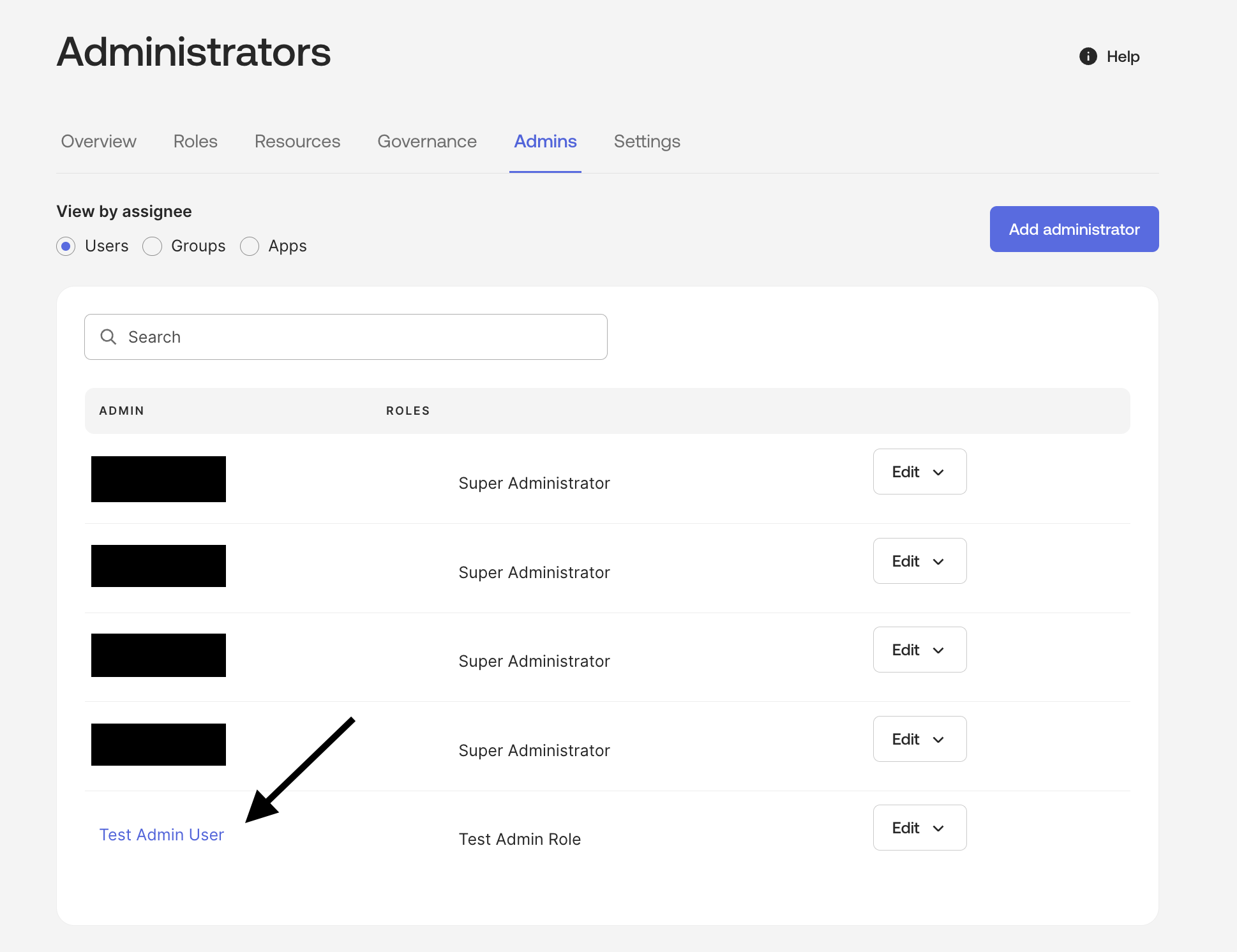This screenshot has width=1237, height=952.
Task: Select the Users radio button
Action: [x=66, y=246]
